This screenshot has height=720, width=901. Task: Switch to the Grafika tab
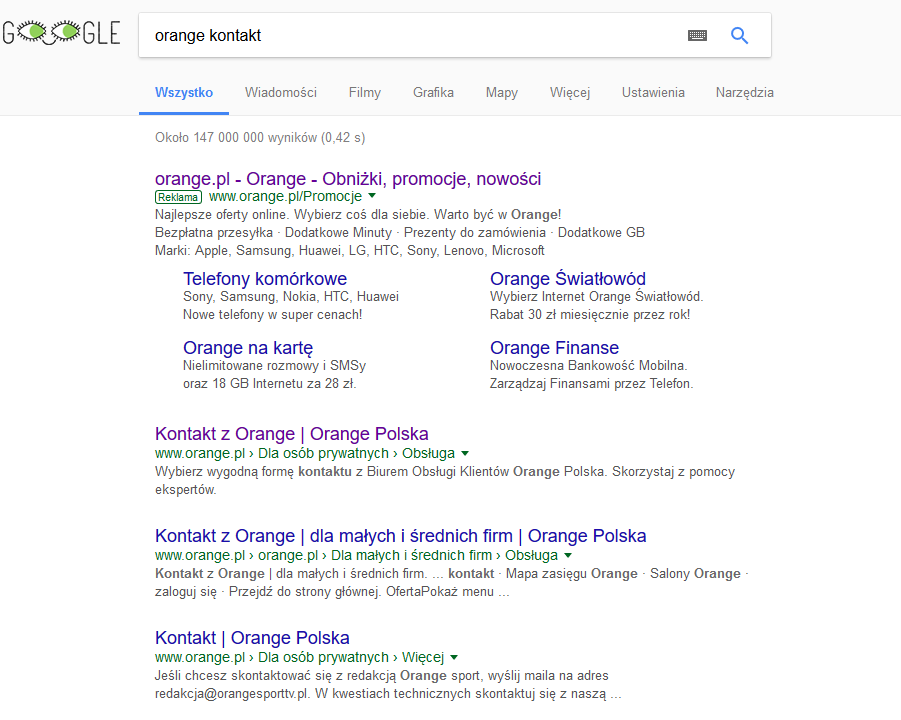[x=433, y=92]
